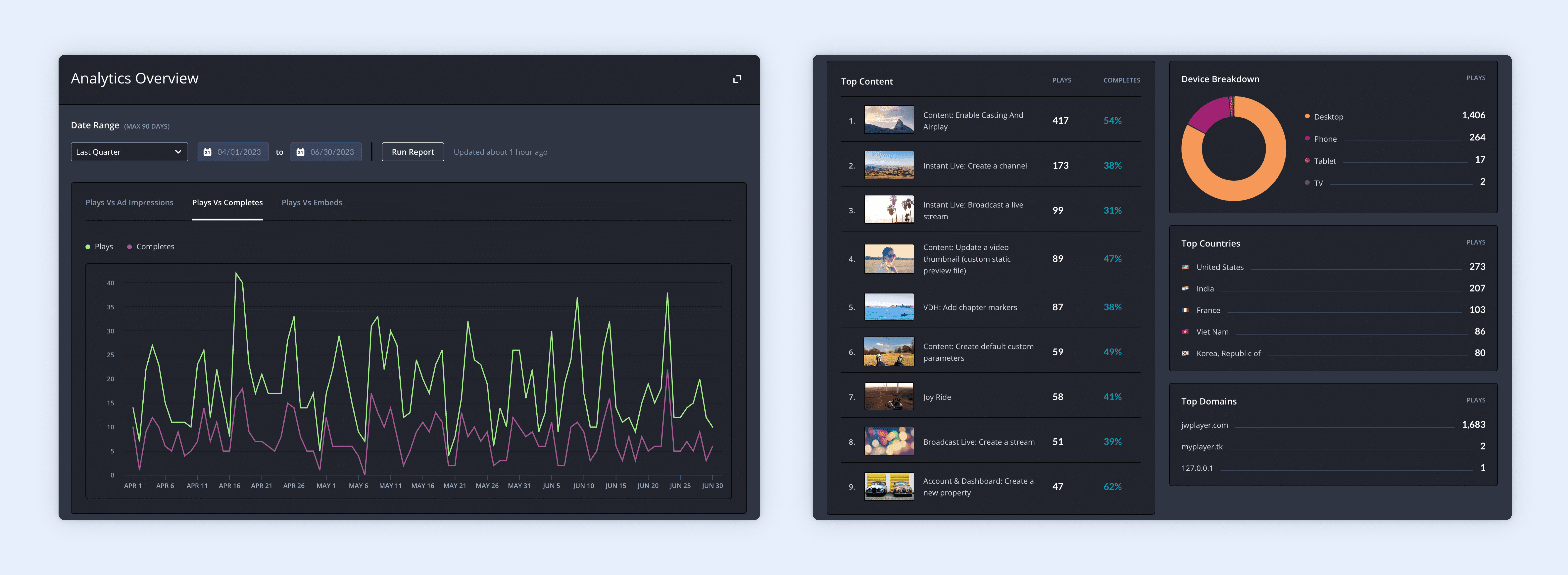Switch to the Plays Vs Embeds tab

point(312,202)
